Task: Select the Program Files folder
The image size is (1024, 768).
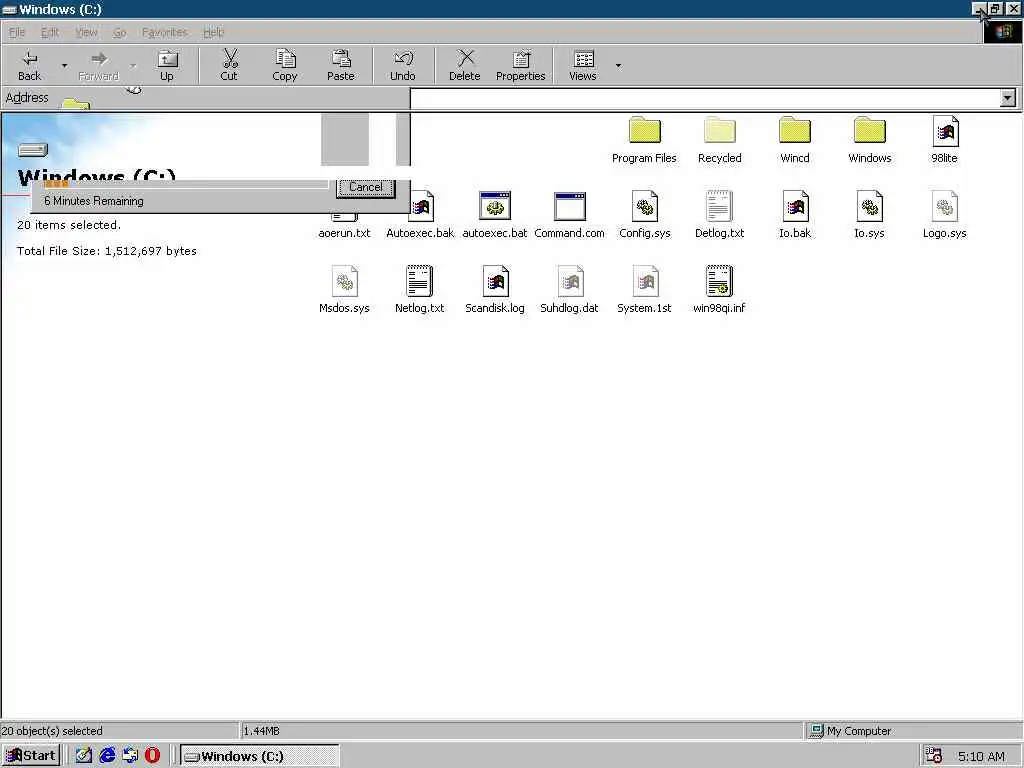Action: coord(645,140)
